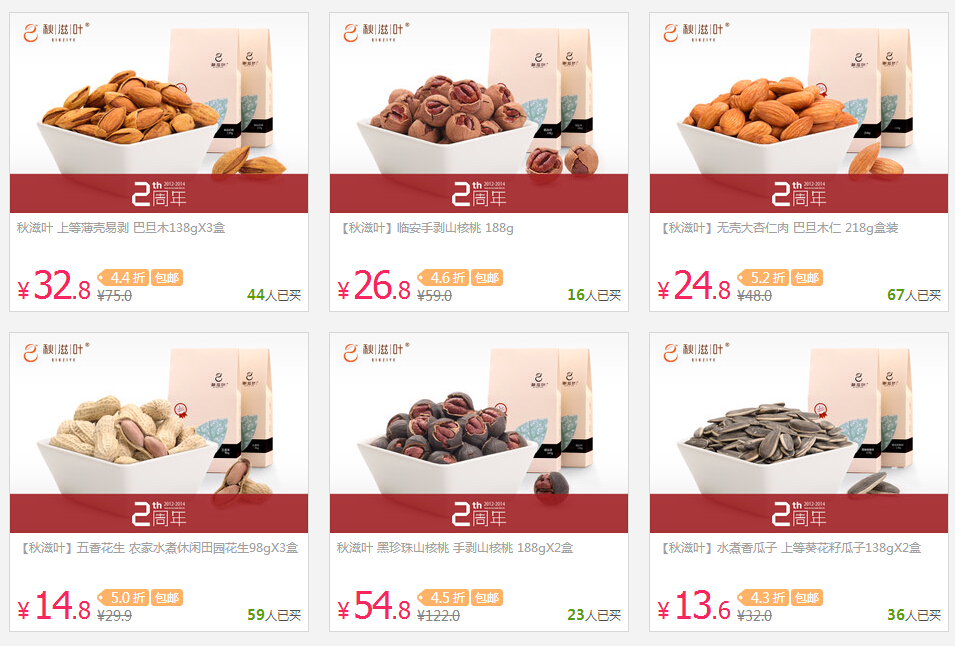The height and width of the screenshot is (646, 955).
Task: Open the 无壳大杏仁肉 product image
Action: point(798,113)
